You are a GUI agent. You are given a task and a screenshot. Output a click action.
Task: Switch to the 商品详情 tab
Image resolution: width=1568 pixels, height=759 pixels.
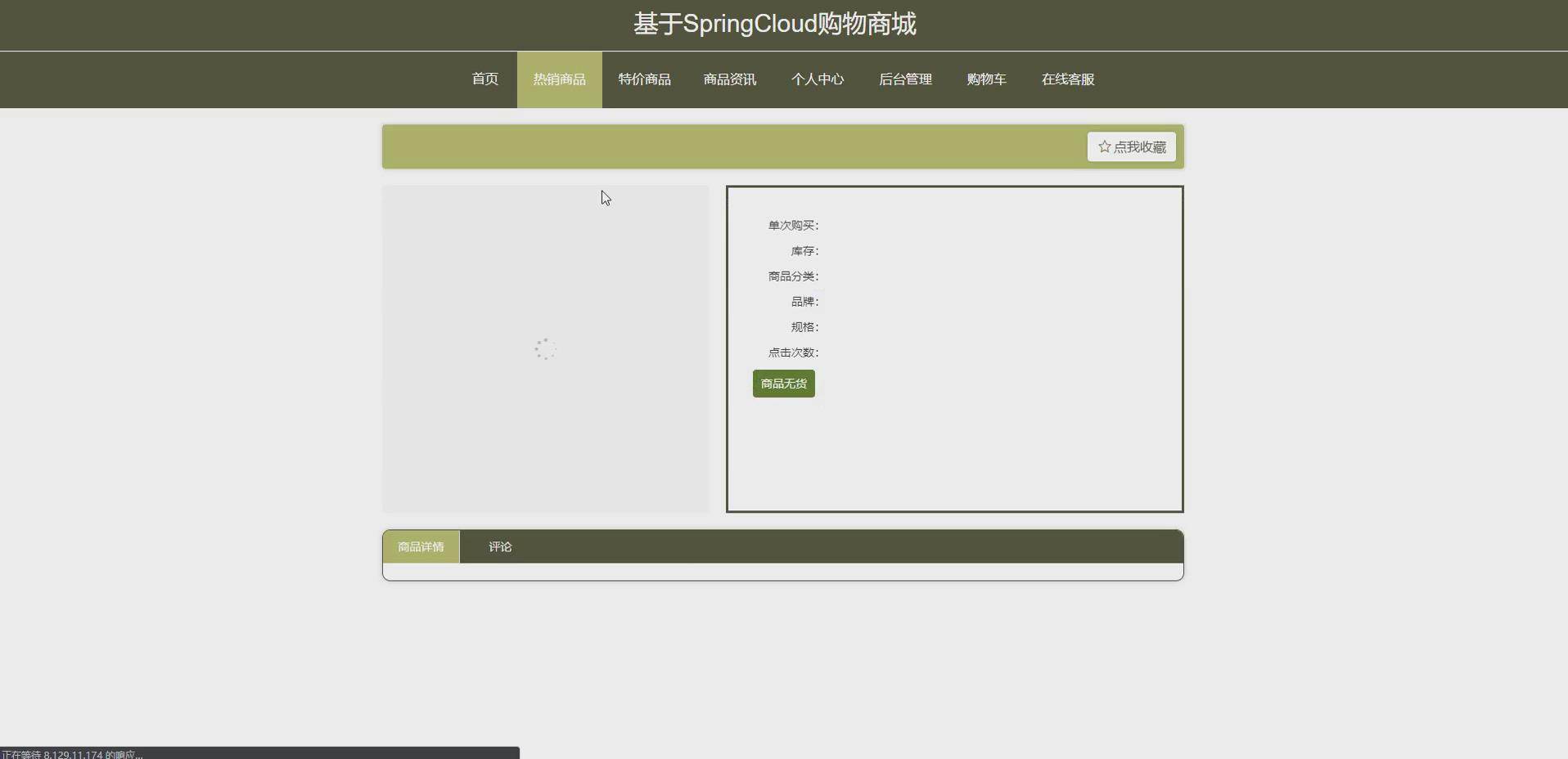coord(421,547)
